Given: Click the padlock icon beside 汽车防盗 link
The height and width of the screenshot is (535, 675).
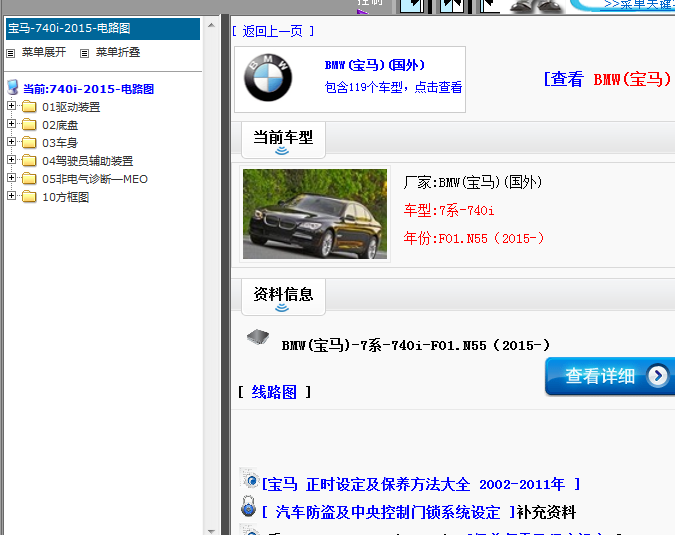Looking at the screenshot, I should (248, 507).
